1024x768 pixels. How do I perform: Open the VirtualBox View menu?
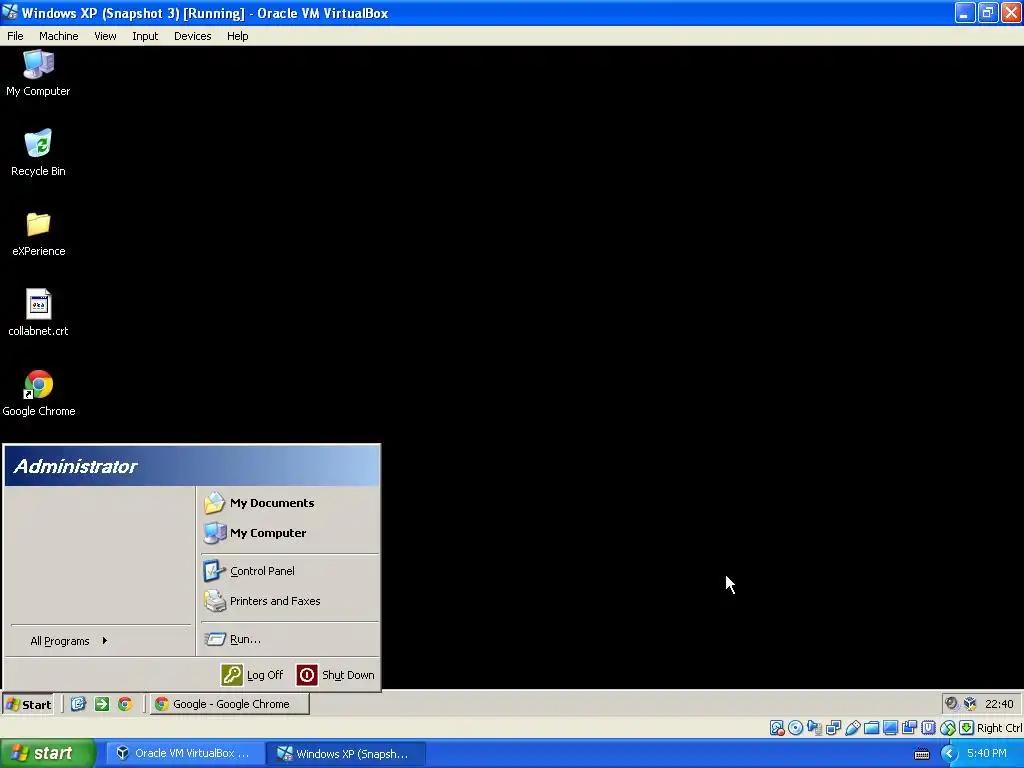point(105,36)
